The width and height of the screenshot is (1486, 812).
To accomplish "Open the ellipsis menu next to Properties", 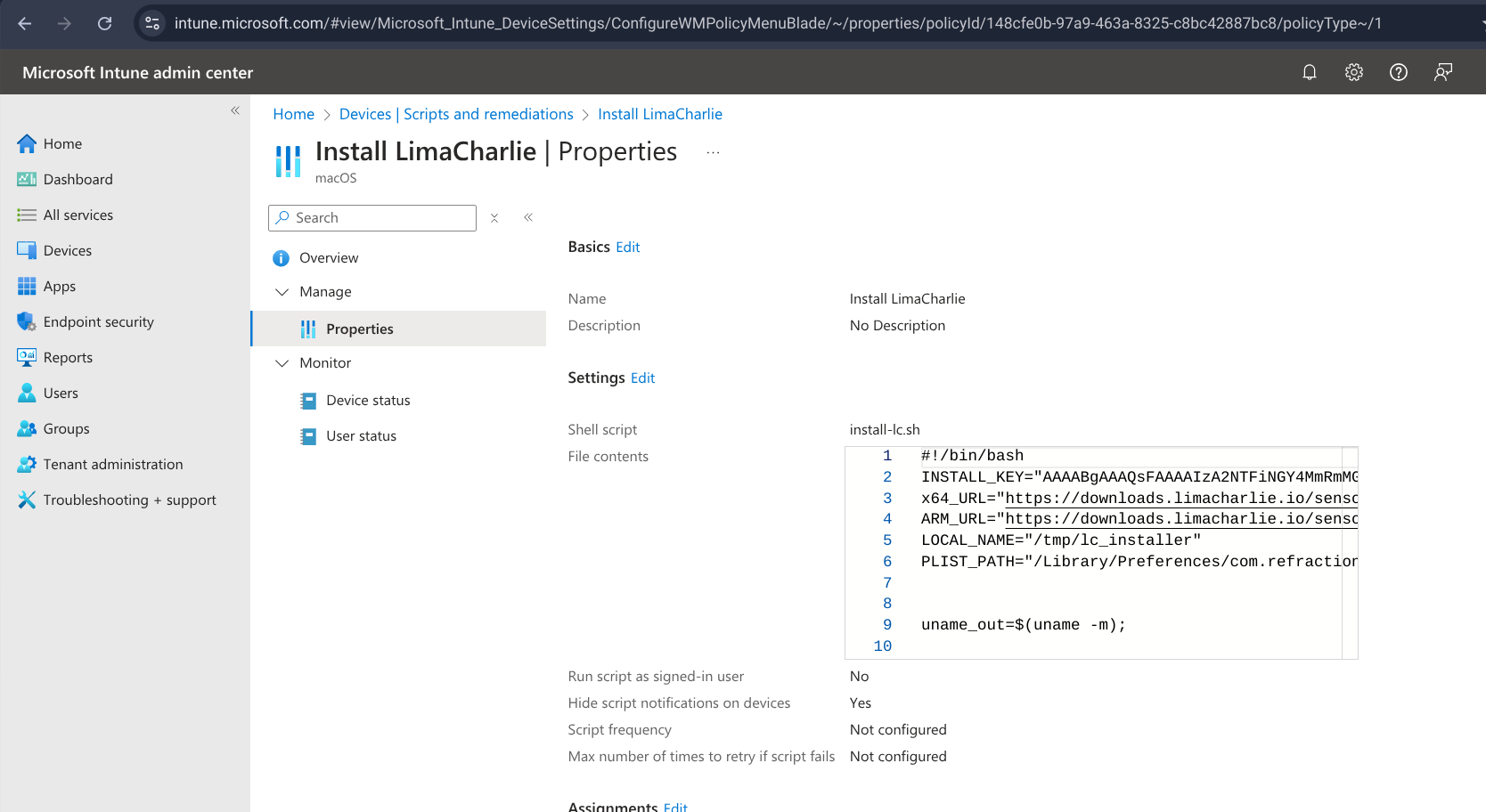I will [712, 152].
